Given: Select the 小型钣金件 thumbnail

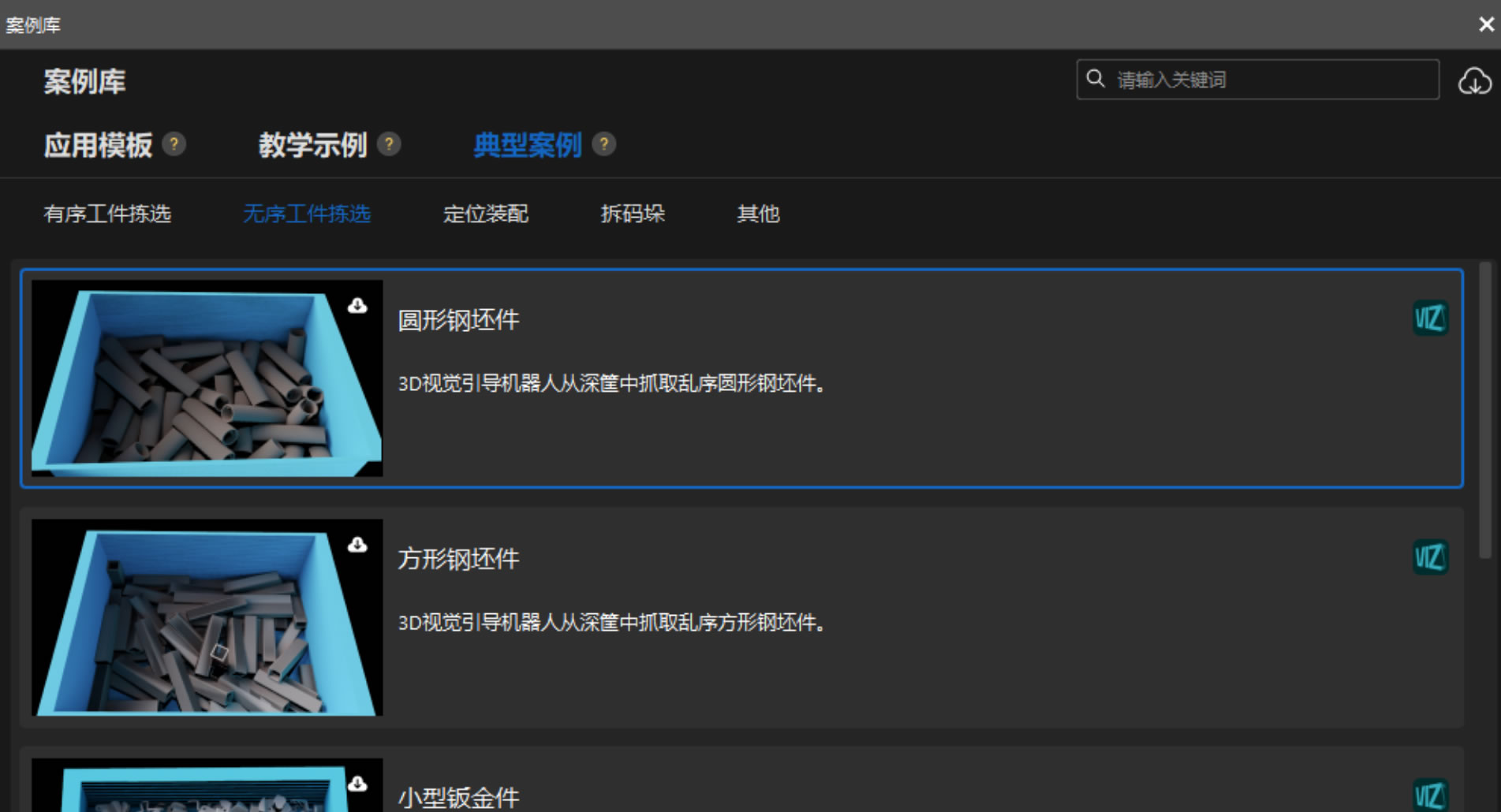Looking at the screenshot, I should (207, 785).
